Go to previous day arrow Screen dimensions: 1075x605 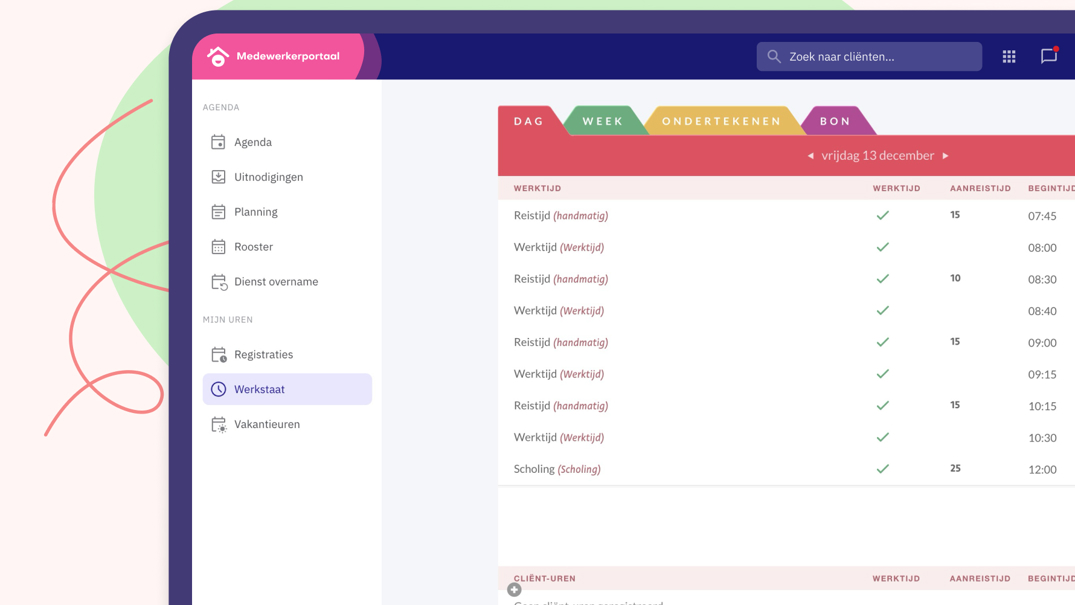[x=811, y=156]
